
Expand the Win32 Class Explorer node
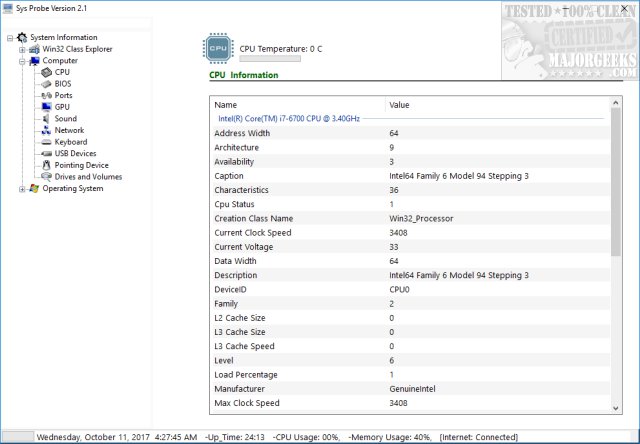click(x=22, y=49)
